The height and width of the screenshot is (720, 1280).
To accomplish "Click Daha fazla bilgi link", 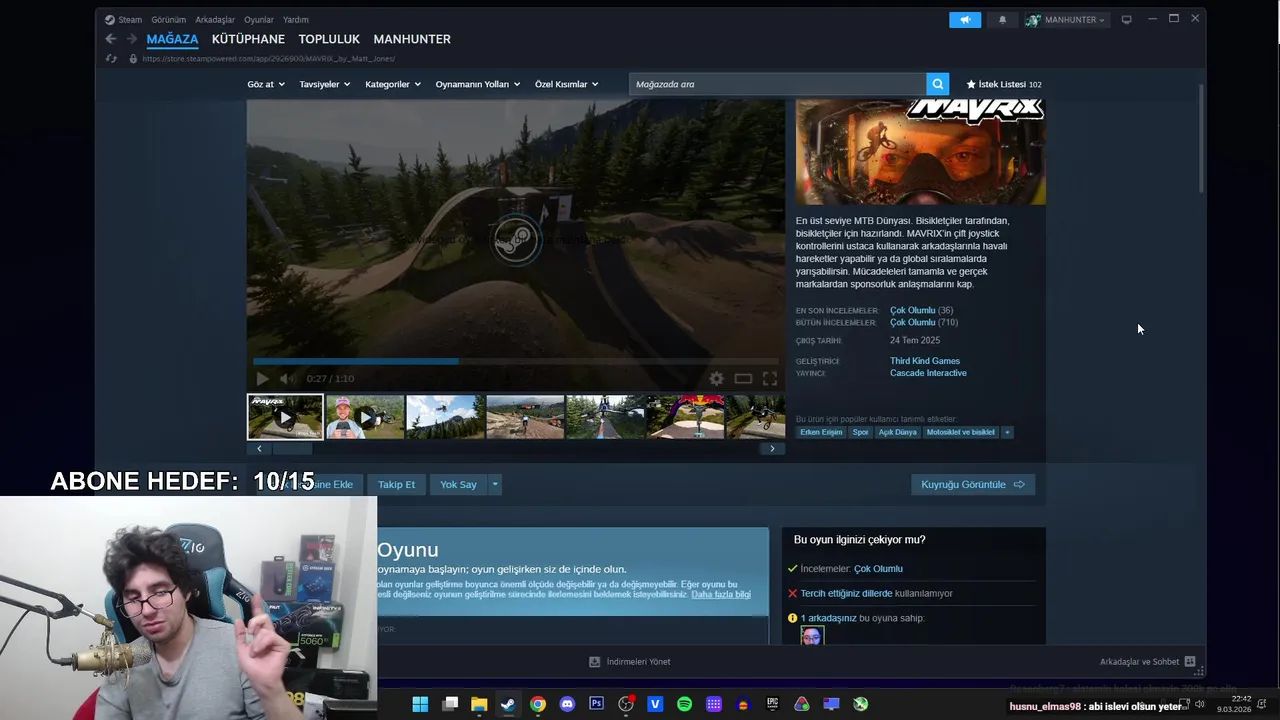I will point(721,594).
